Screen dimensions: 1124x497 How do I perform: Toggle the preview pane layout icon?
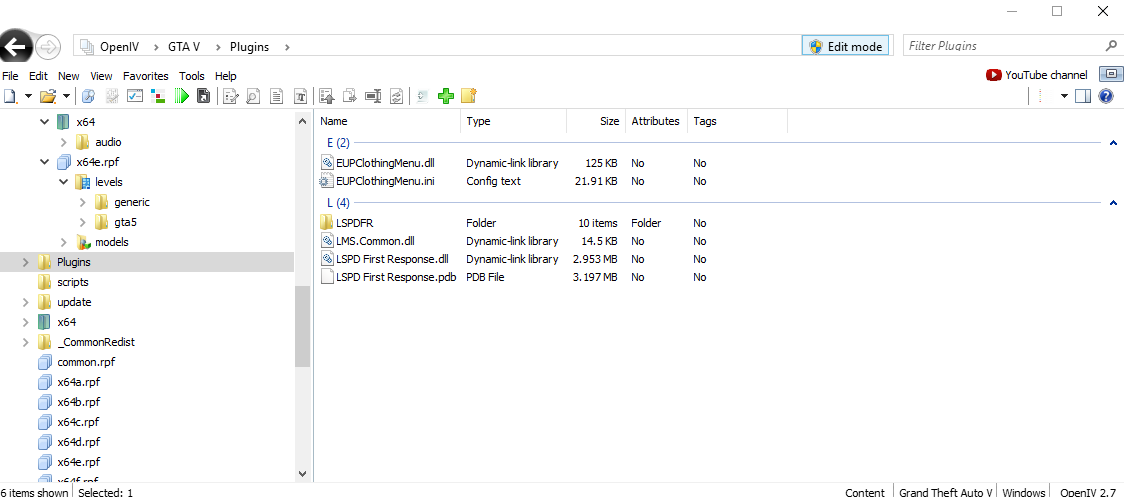[x=1083, y=95]
